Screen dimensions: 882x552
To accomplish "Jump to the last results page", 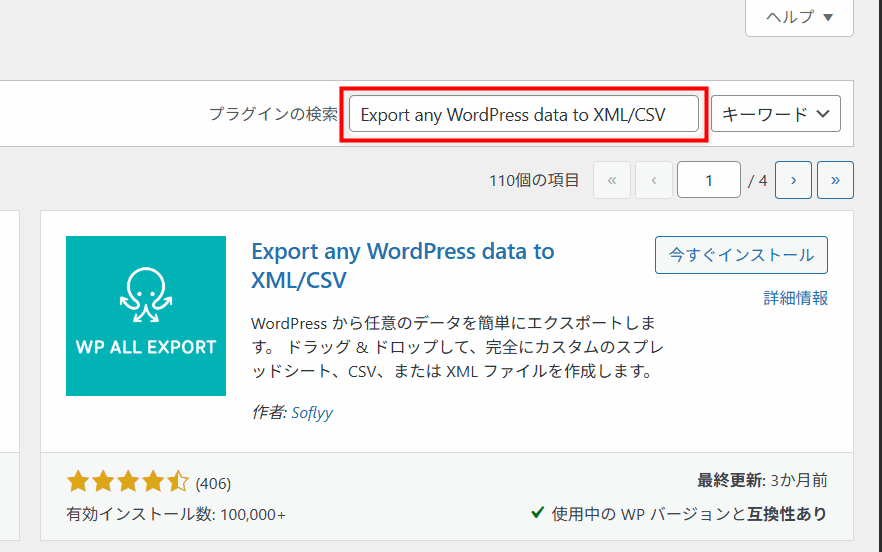I will tap(835, 180).
